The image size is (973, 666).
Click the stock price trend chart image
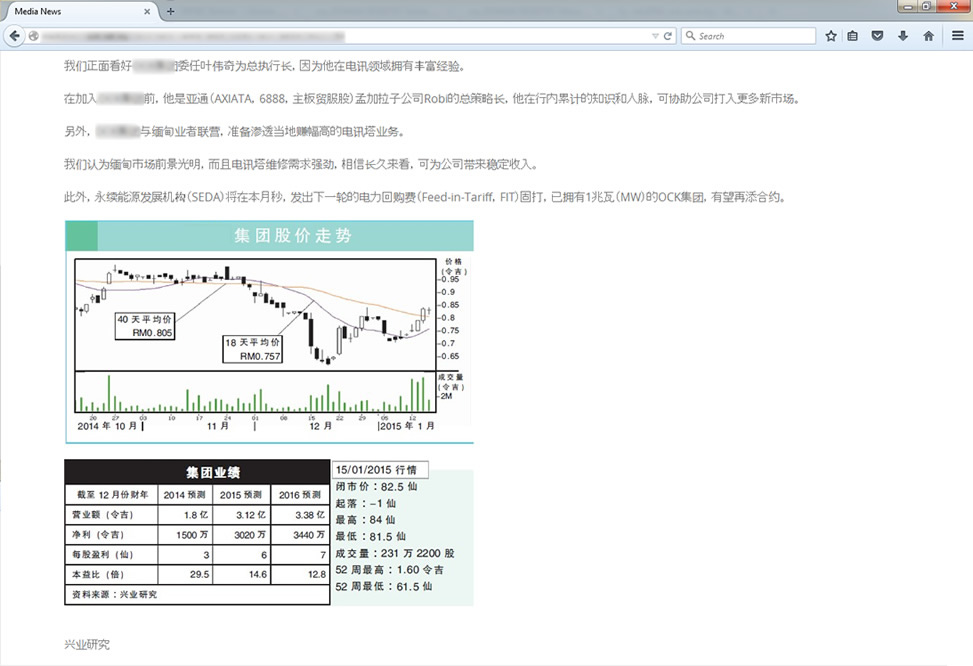268,340
